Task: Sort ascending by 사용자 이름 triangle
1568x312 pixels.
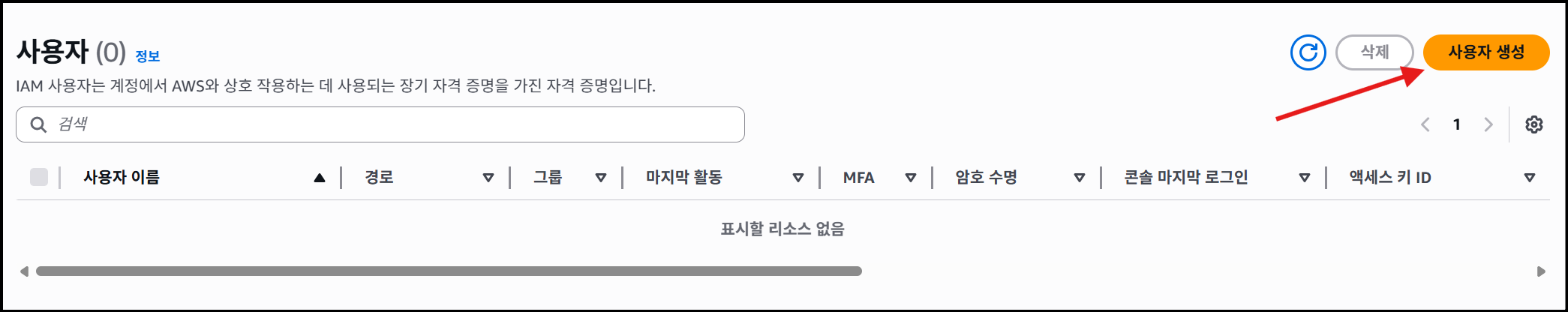Action: [320, 178]
